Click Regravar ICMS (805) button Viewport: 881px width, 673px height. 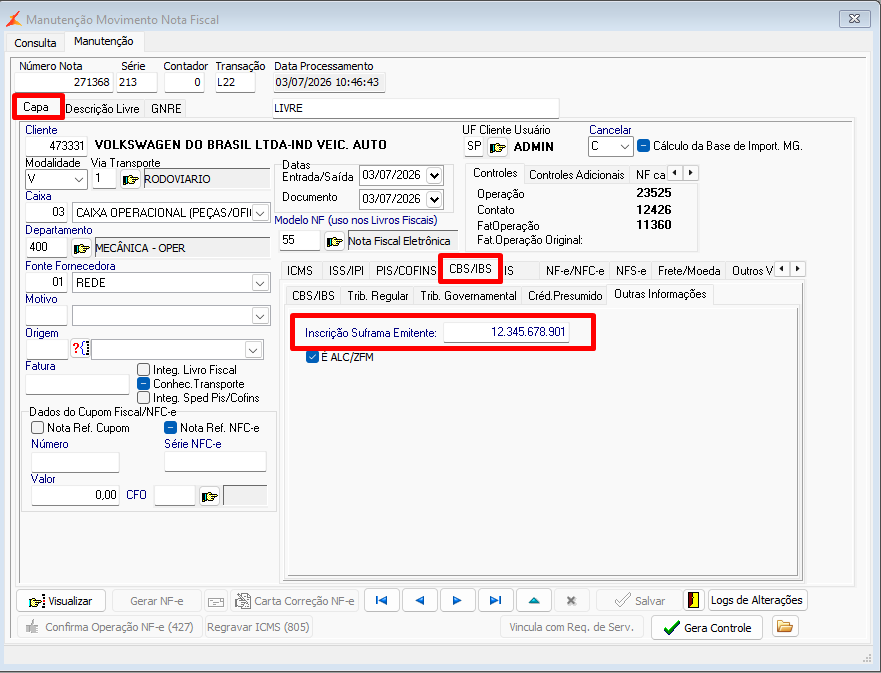click(258, 627)
